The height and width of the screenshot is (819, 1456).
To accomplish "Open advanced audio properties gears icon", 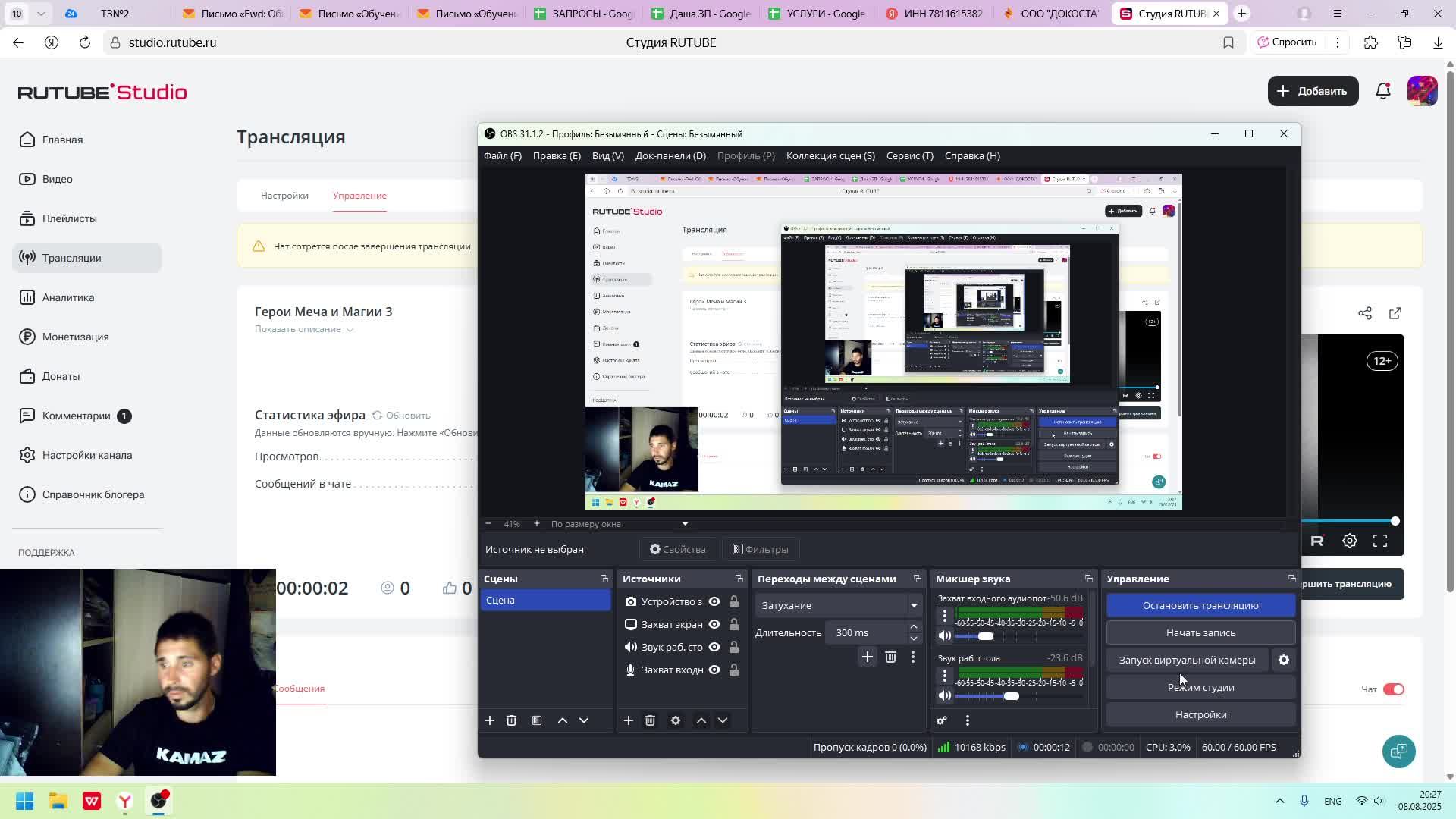I will [x=942, y=720].
